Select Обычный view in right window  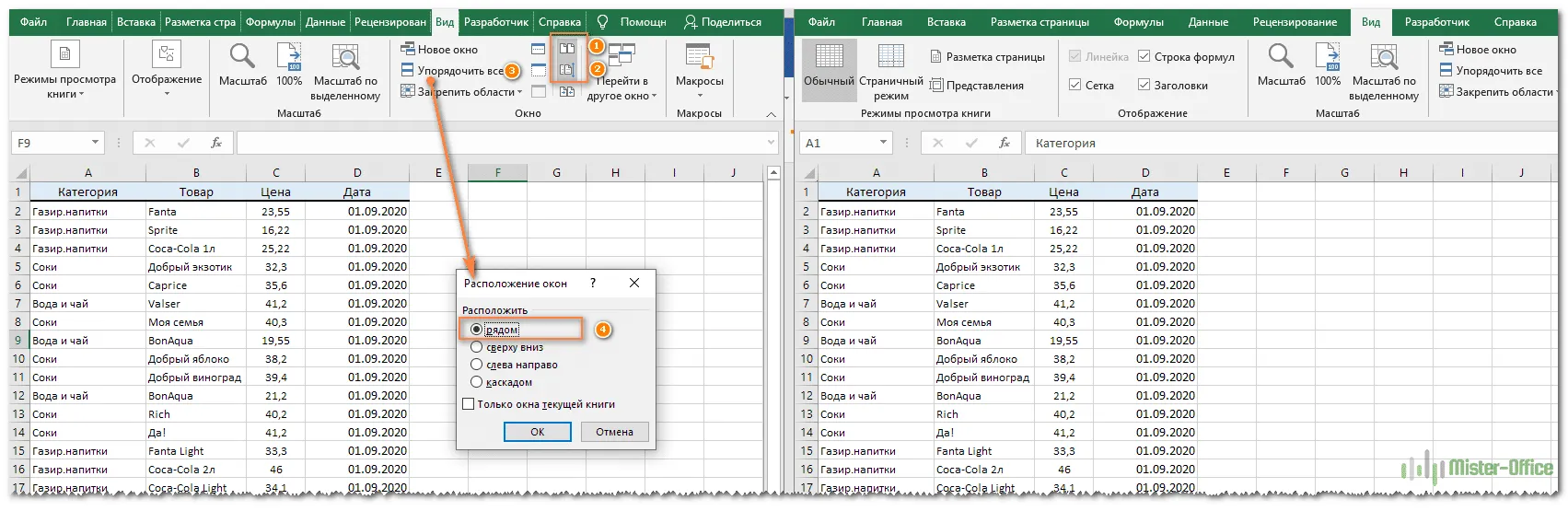click(x=829, y=70)
